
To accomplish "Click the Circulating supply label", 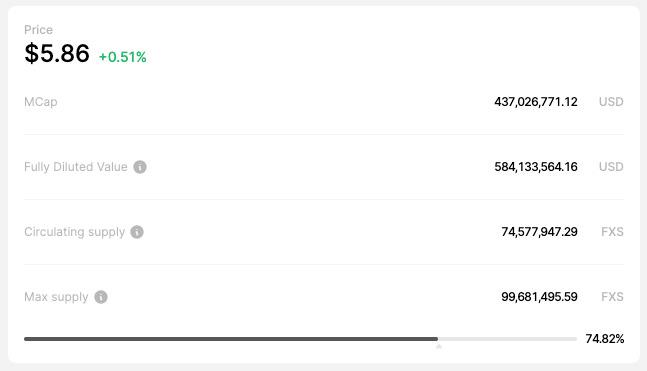I will pos(74,232).
